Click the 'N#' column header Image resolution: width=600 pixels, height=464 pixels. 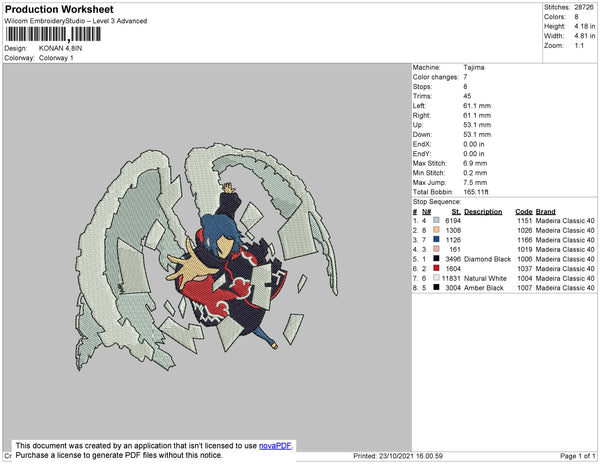[x=427, y=212]
